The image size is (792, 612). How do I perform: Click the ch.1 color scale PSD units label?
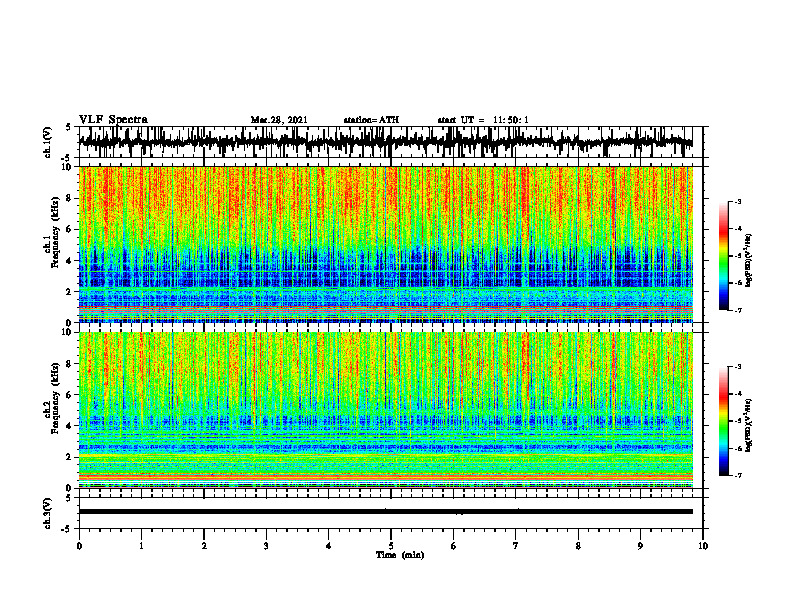click(749, 261)
